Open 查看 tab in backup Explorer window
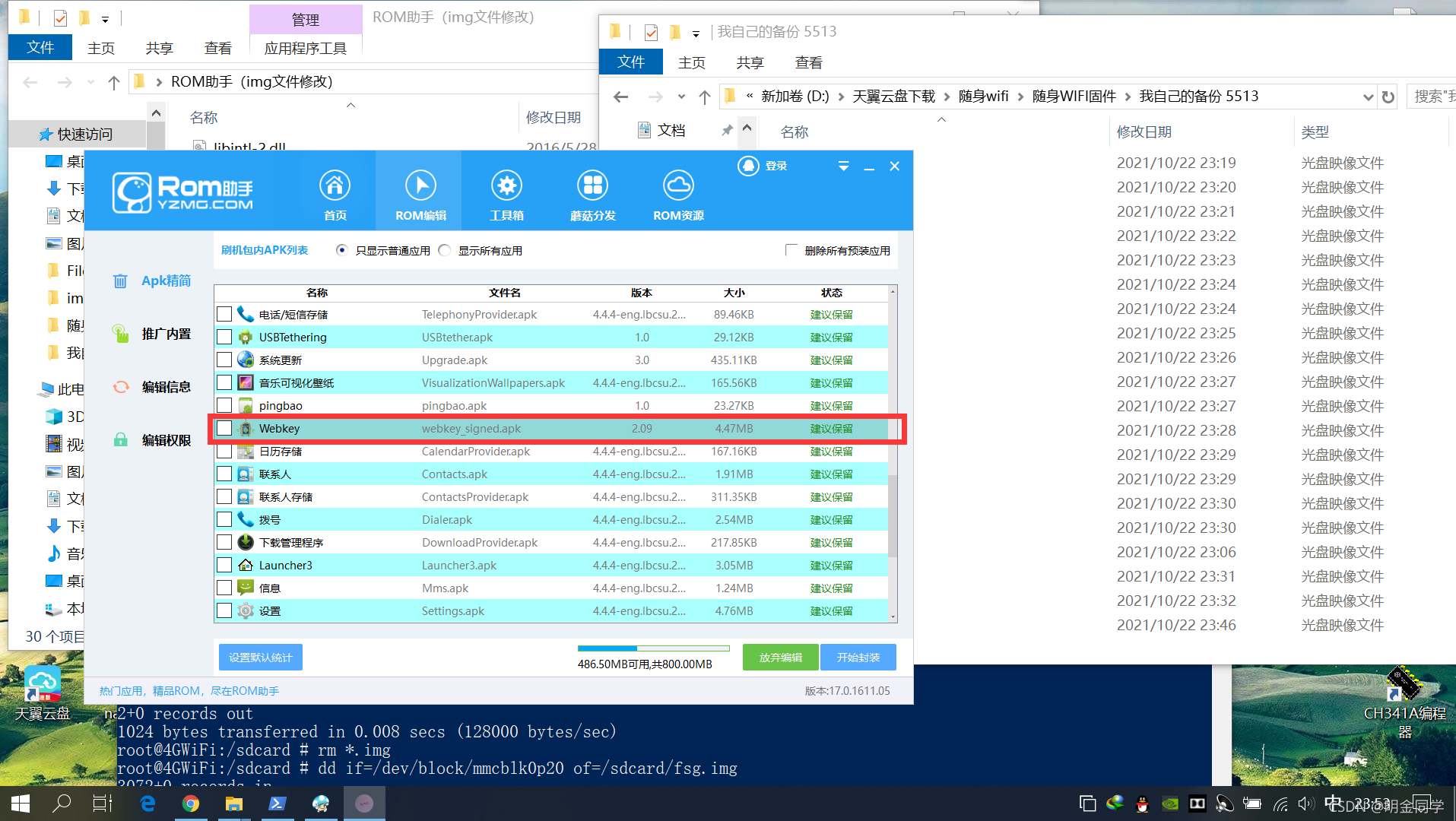This screenshot has width=1456, height=821. 809,62
